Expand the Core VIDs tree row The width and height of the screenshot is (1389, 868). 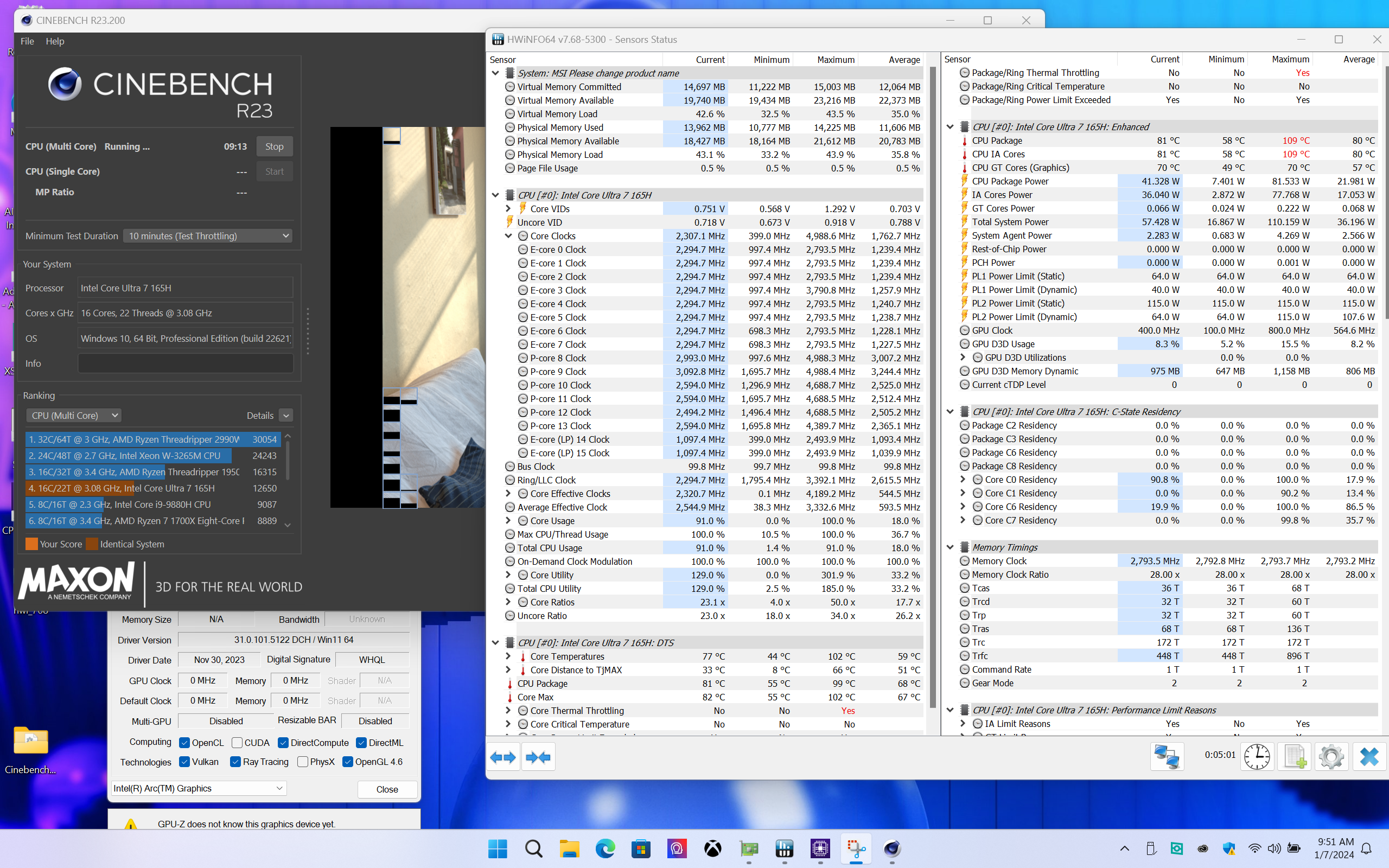point(508,209)
